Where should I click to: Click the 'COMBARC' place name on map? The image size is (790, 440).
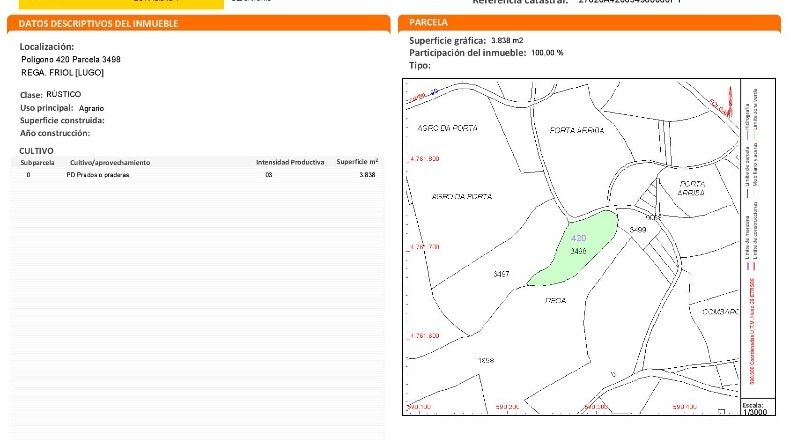coord(720,312)
